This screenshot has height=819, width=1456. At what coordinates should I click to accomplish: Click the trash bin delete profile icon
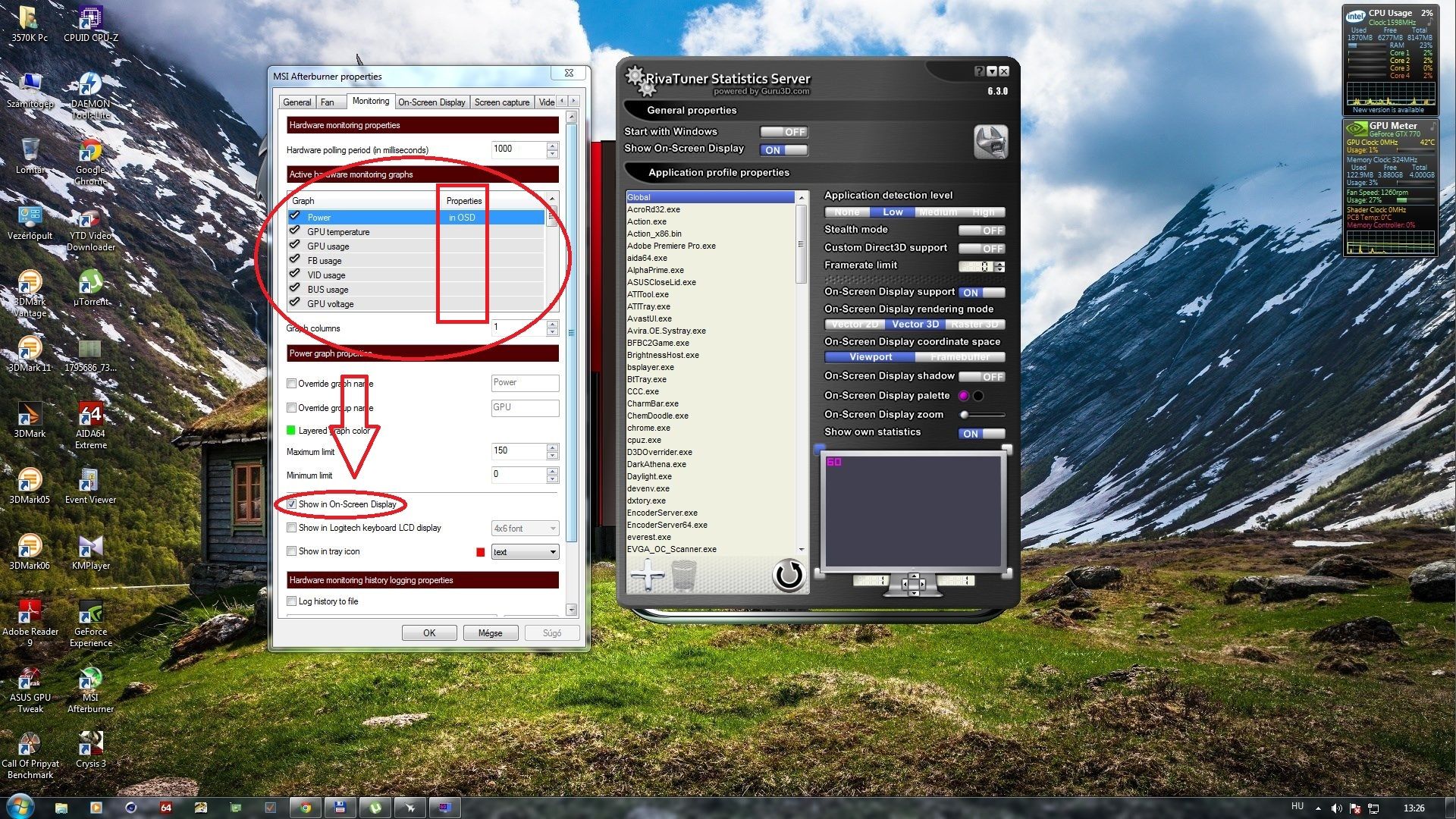coord(683,575)
